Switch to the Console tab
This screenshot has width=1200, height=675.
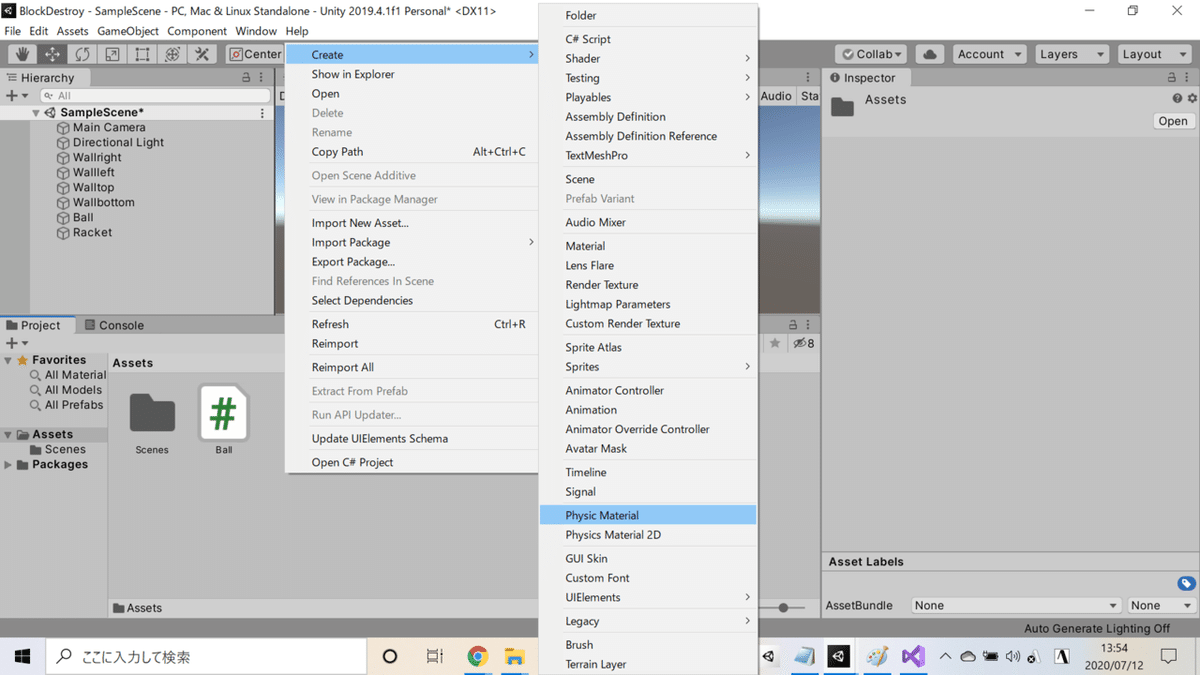[x=113, y=325]
